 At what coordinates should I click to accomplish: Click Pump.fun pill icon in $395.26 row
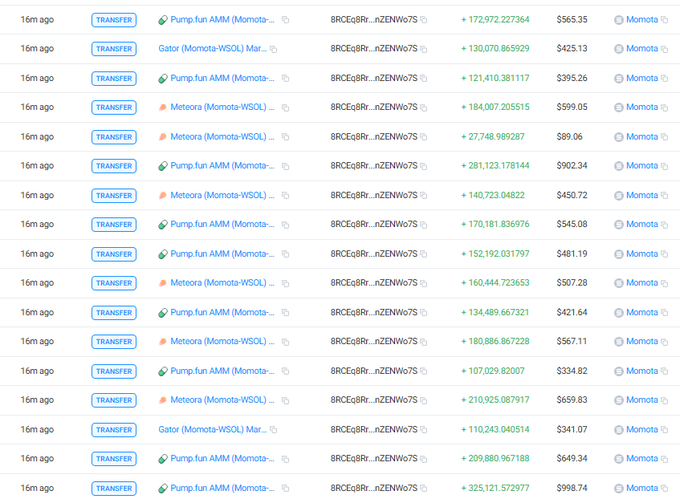click(x=163, y=78)
